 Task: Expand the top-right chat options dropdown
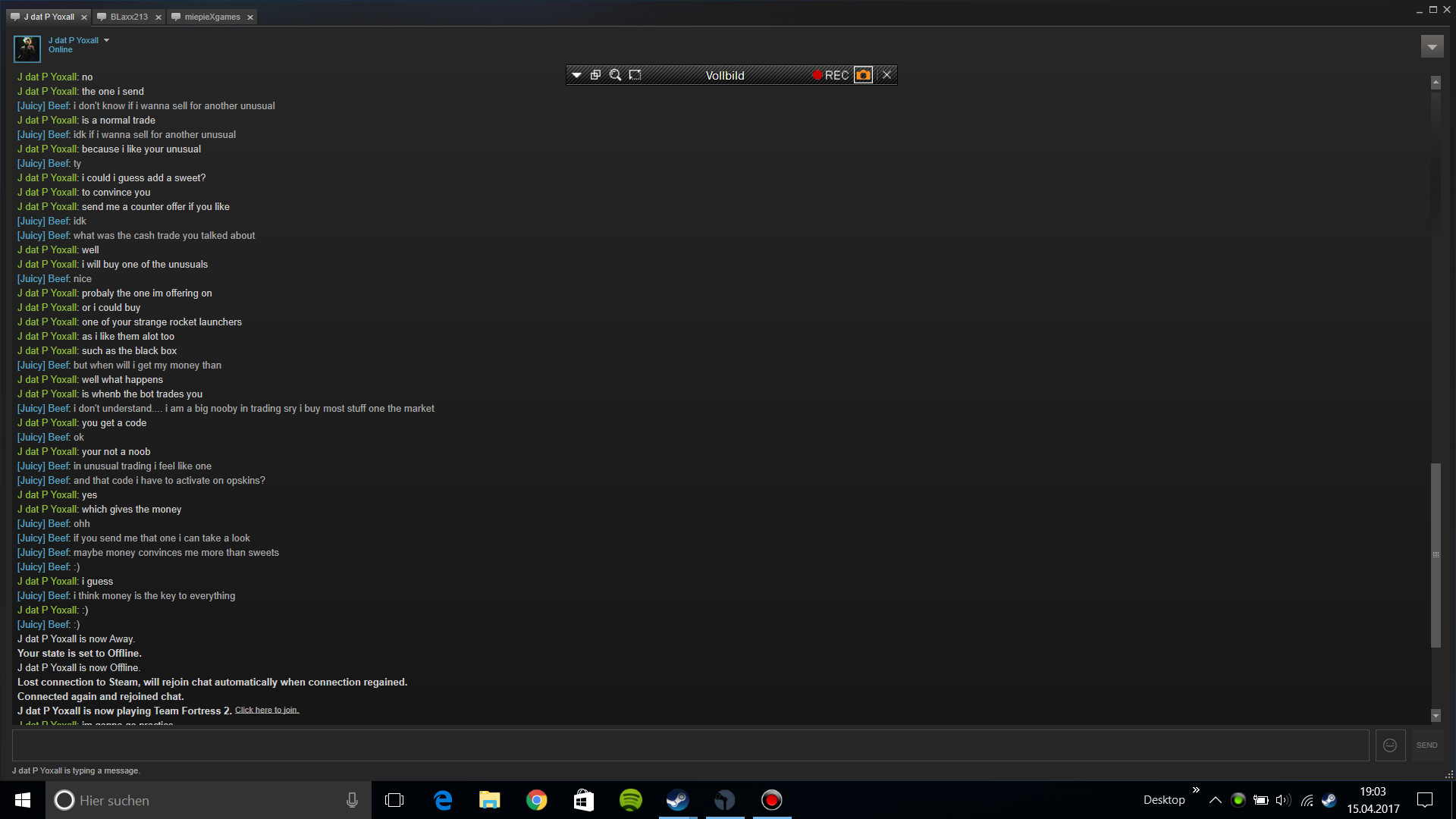tap(1432, 47)
